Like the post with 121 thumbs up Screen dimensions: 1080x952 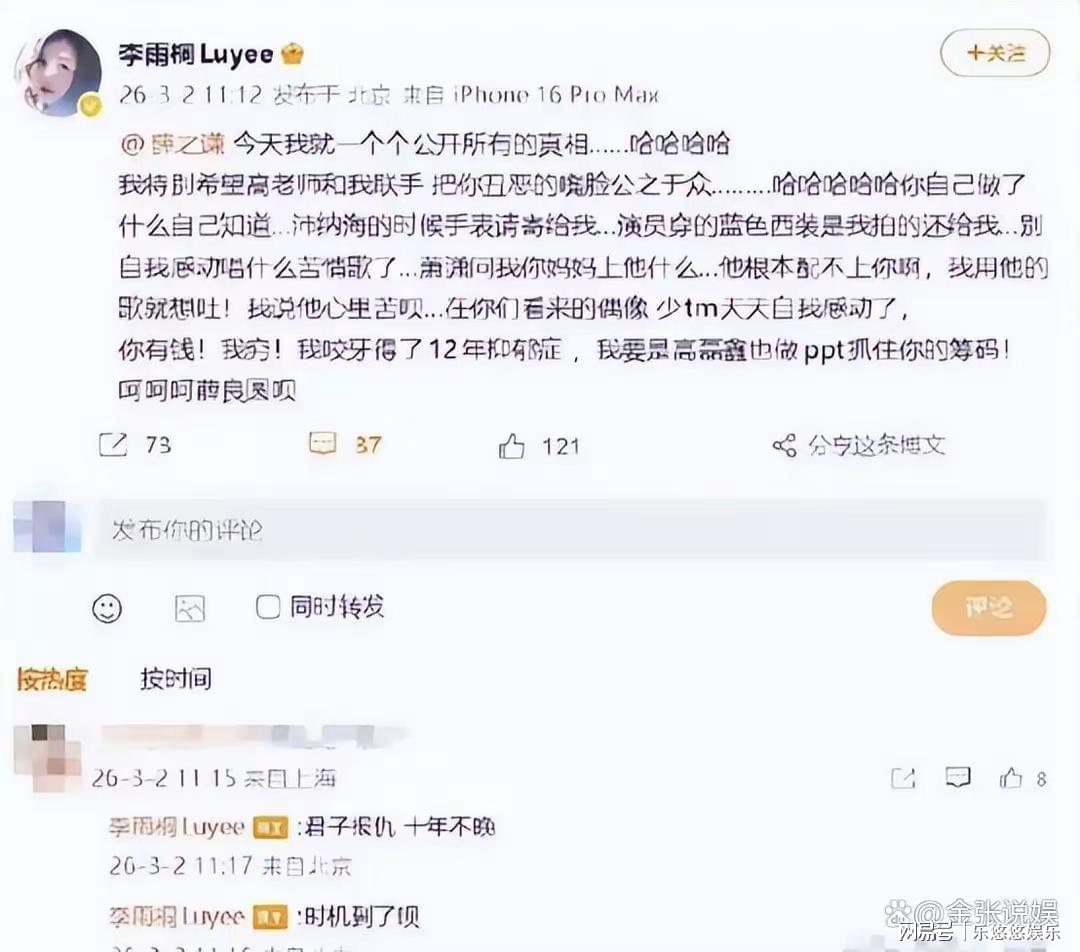click(511, 446)
